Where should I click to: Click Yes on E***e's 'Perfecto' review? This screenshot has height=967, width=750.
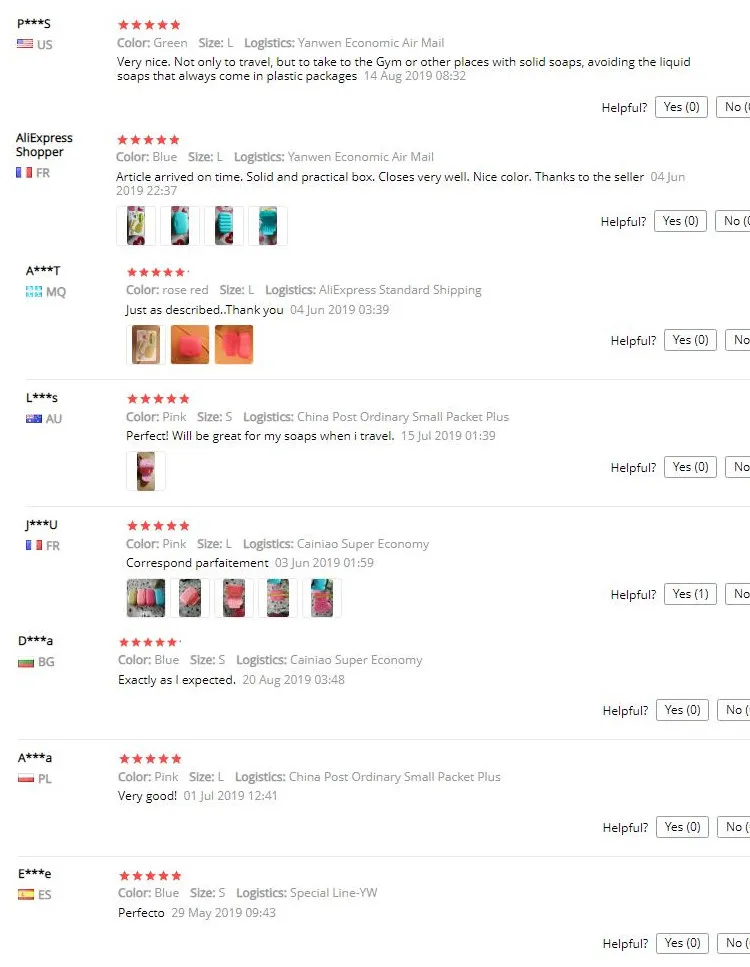click(682, 943)
